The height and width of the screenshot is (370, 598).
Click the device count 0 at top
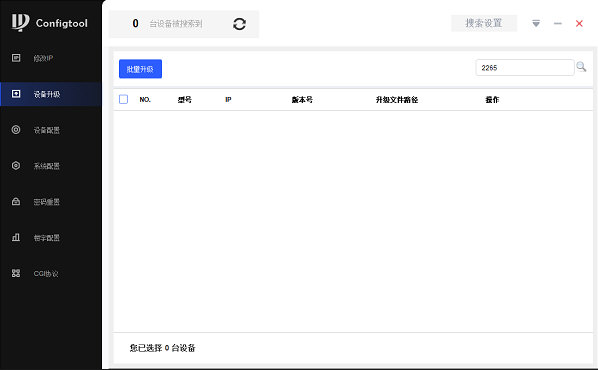pyautogui.click(x=135, y=24)
